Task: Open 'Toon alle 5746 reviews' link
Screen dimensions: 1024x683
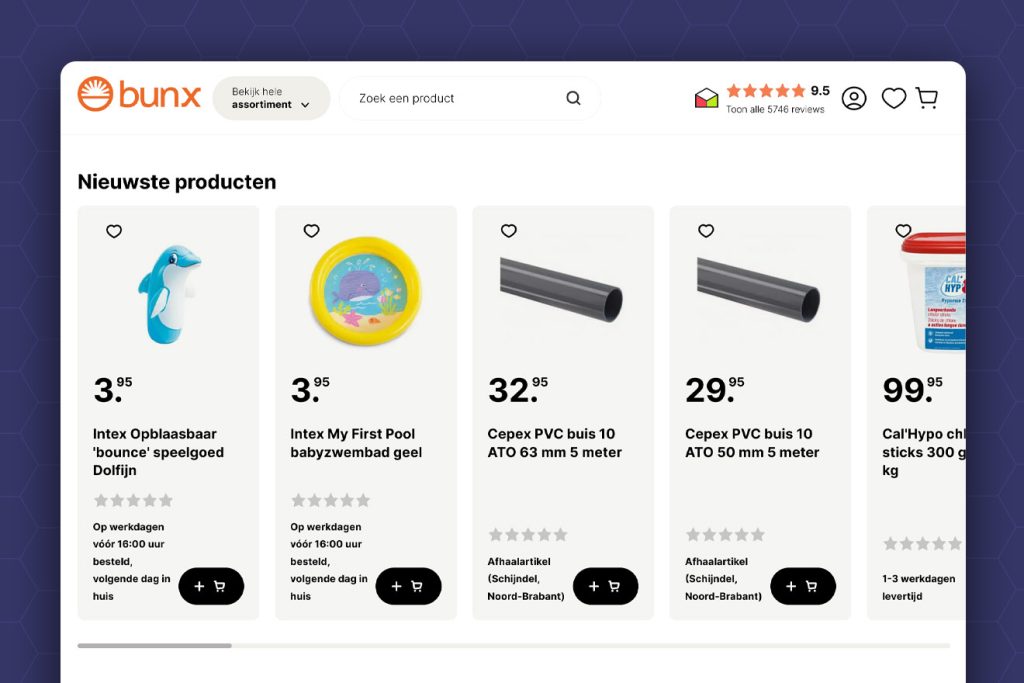Action: pos(775,109)
